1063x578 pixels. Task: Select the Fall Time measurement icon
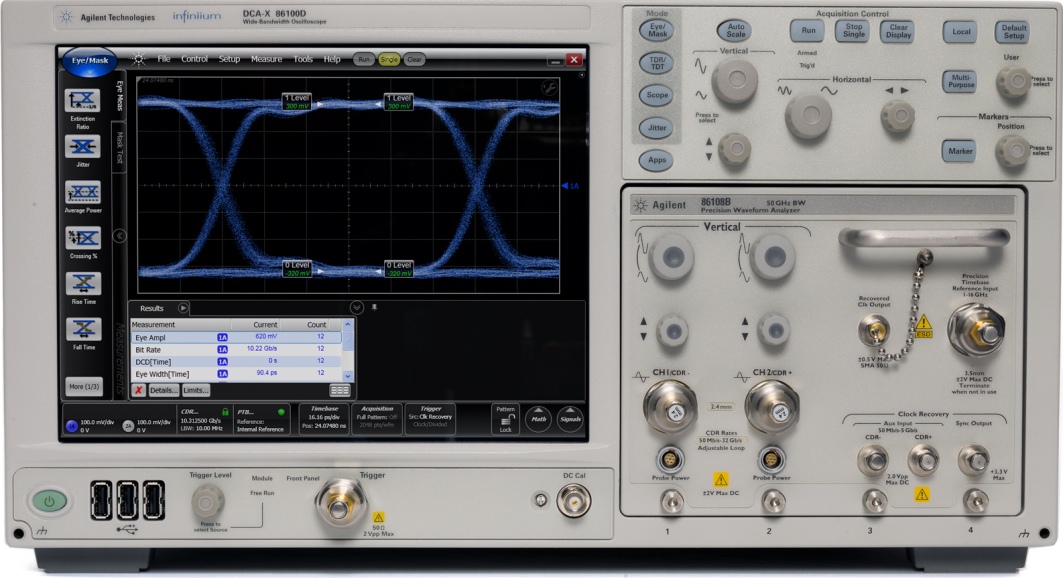pos(83,329)
